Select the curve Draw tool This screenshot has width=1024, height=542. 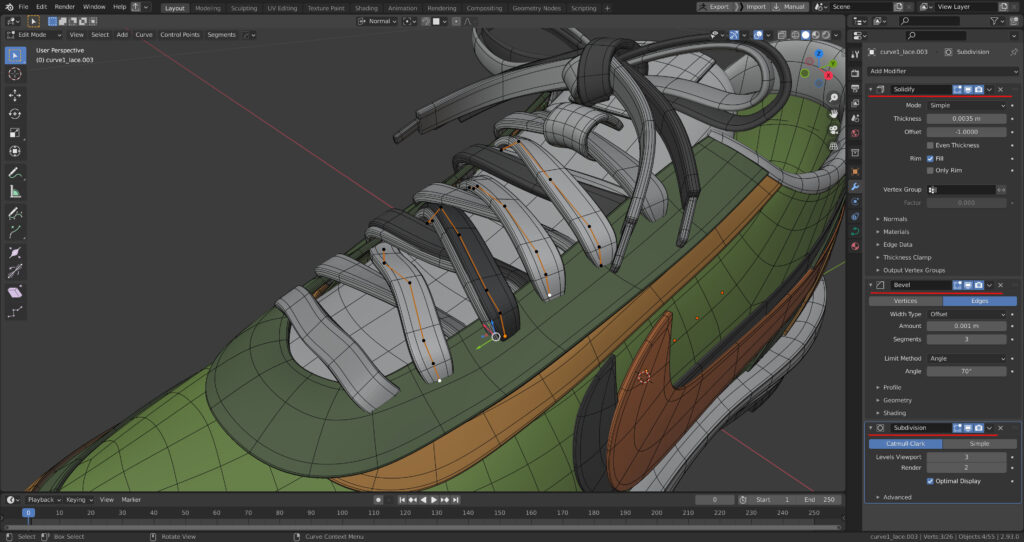[15, 214]
